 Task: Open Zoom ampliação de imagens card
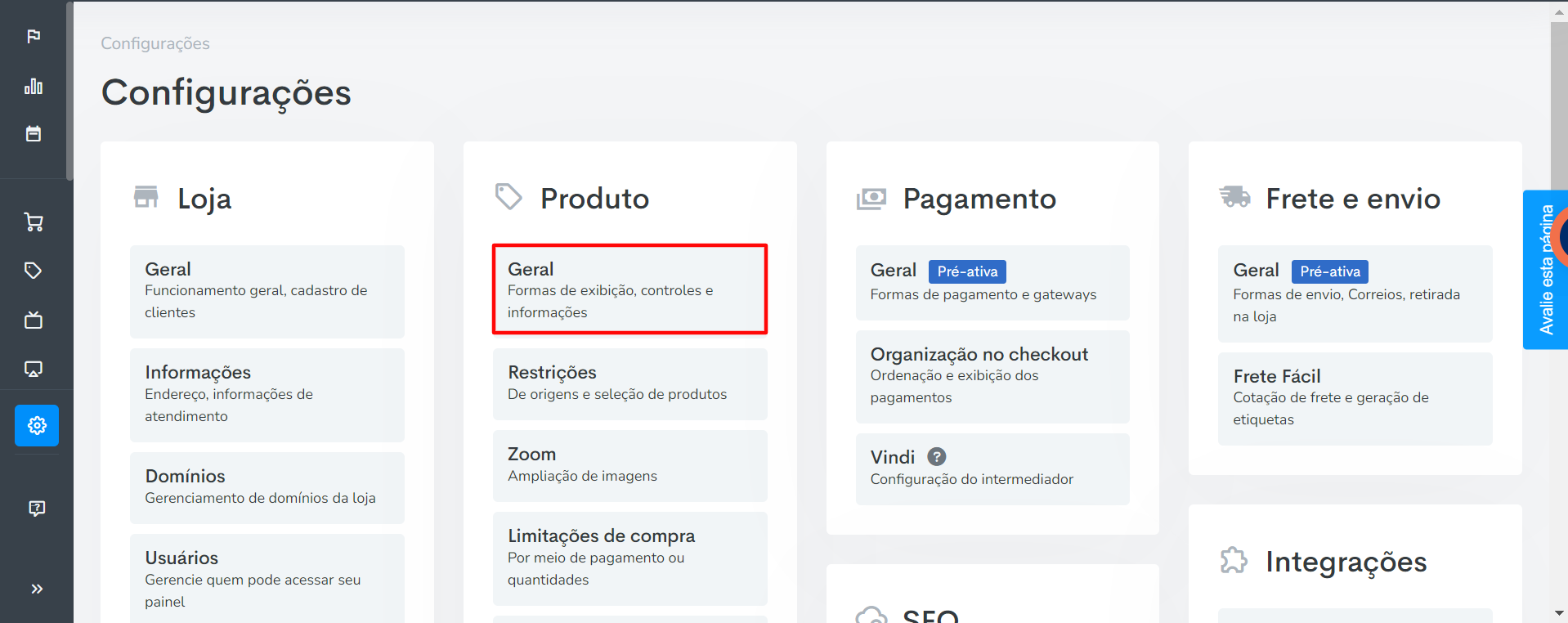[629, 465]
